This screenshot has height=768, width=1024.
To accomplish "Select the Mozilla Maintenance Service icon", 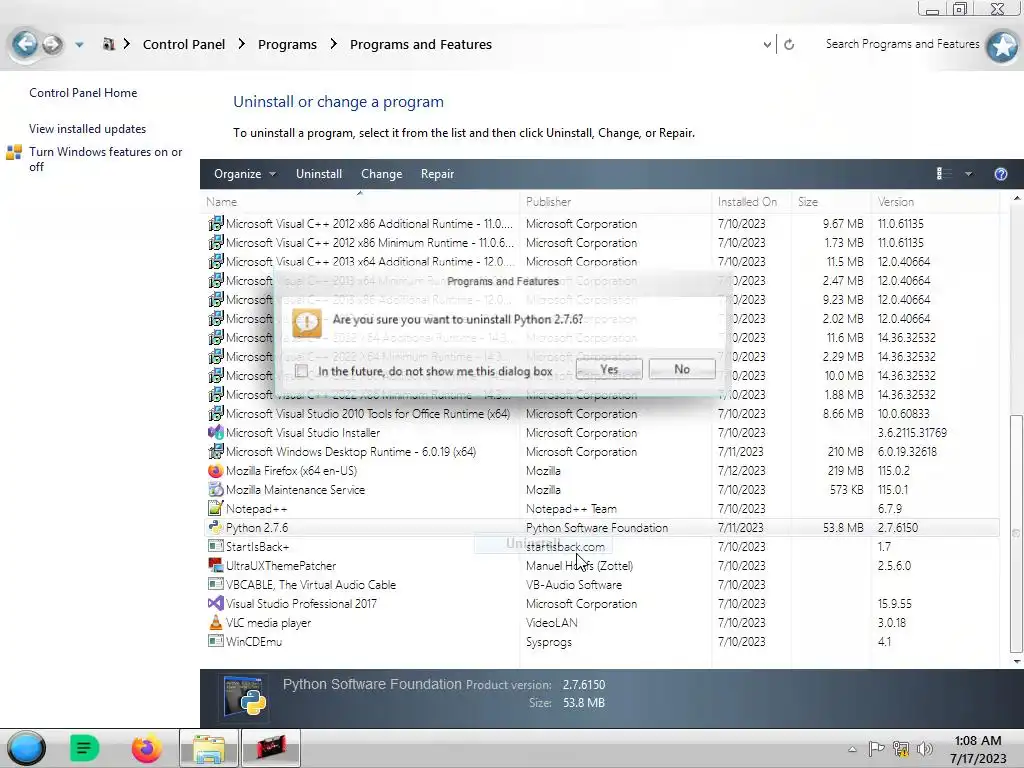I will (215, 489).
